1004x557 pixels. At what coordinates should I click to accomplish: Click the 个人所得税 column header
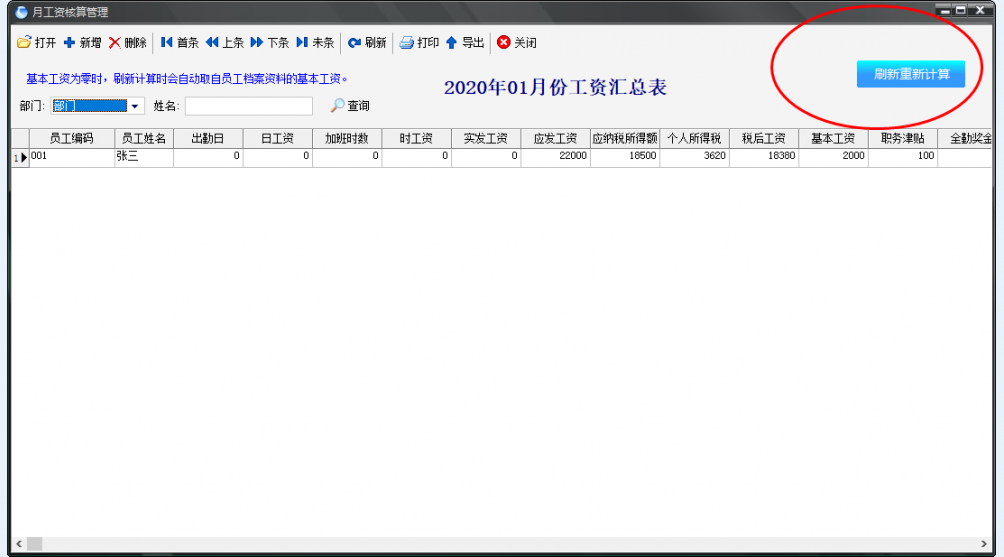pyautogui.click(x=694, y=138)
